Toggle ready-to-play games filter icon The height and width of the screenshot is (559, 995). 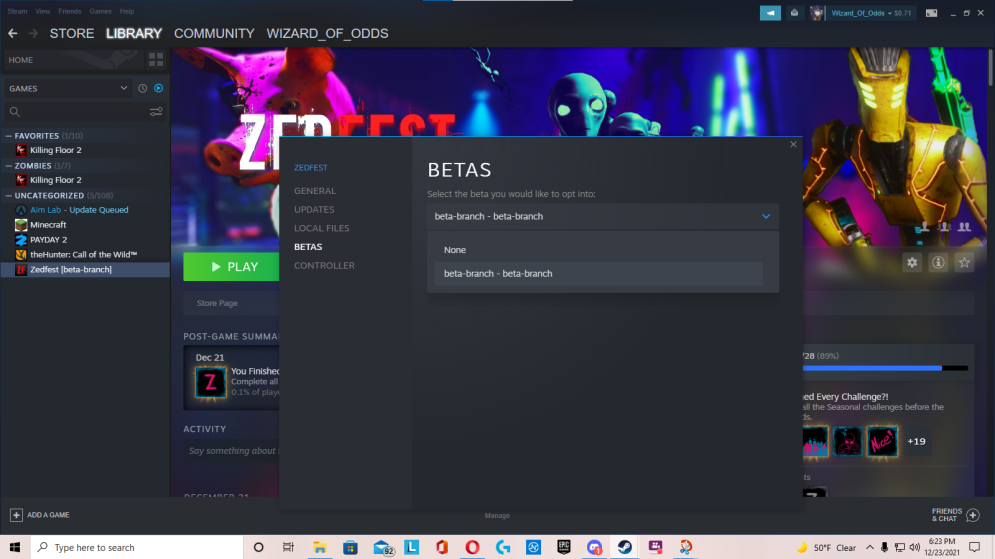[x=159, y=88]
